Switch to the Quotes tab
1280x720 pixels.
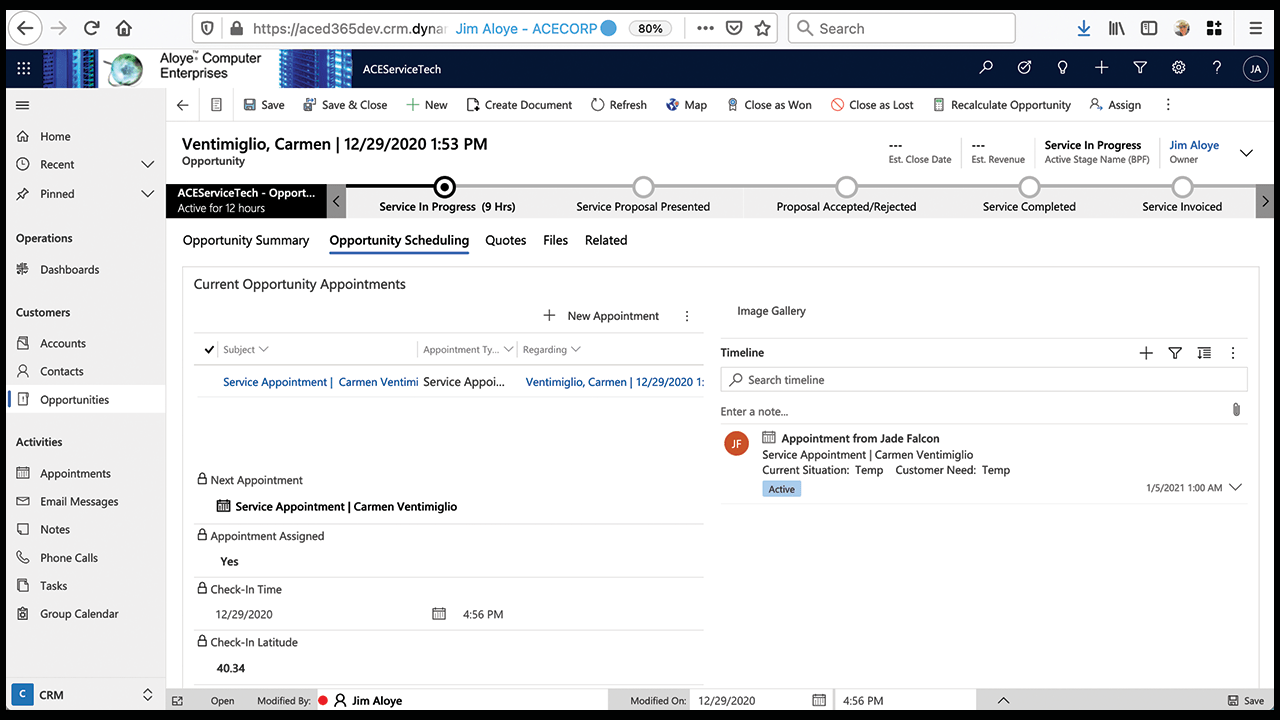coord(505,240)
